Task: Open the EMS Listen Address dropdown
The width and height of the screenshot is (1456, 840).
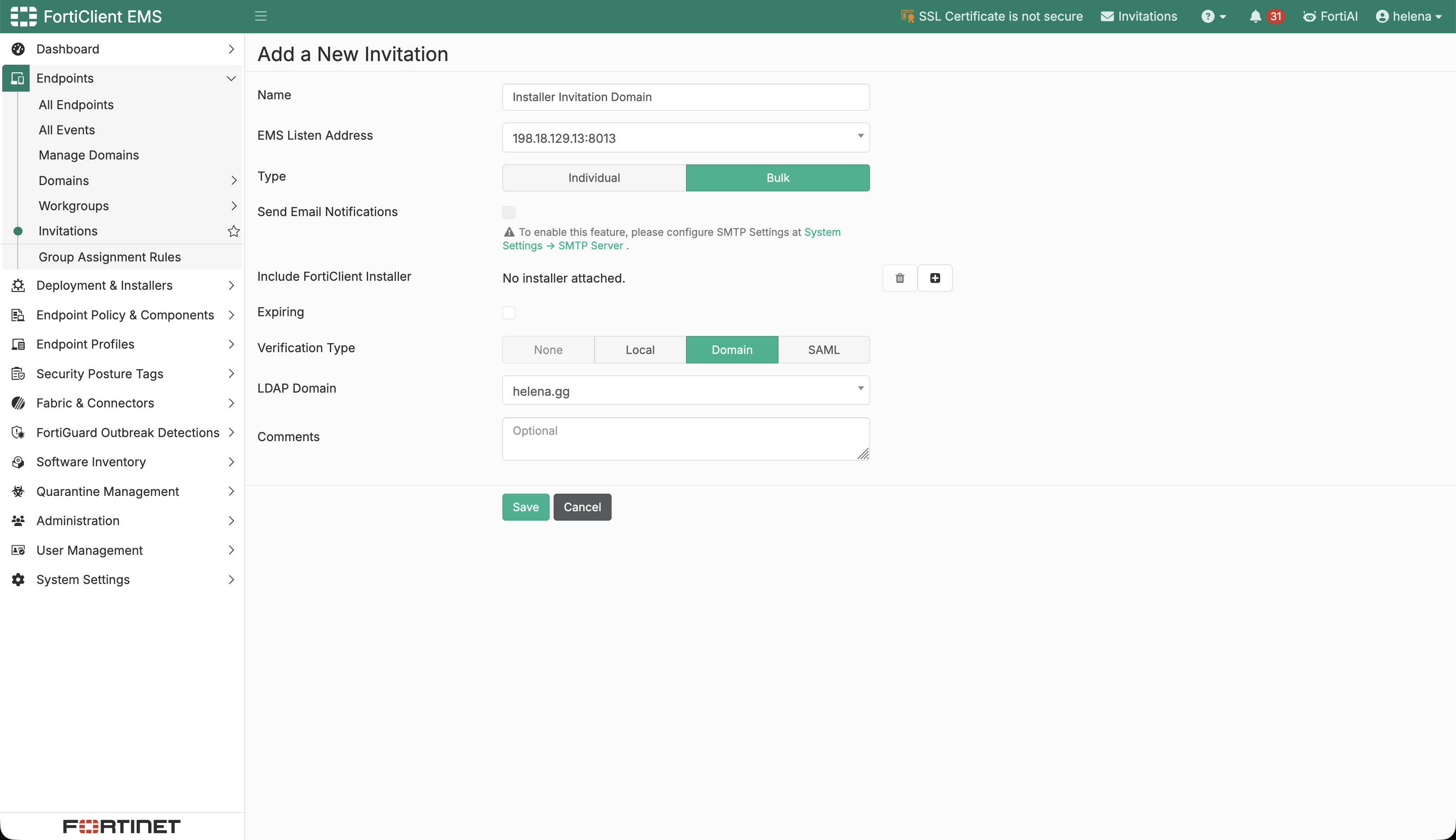Action: point(686,138)
